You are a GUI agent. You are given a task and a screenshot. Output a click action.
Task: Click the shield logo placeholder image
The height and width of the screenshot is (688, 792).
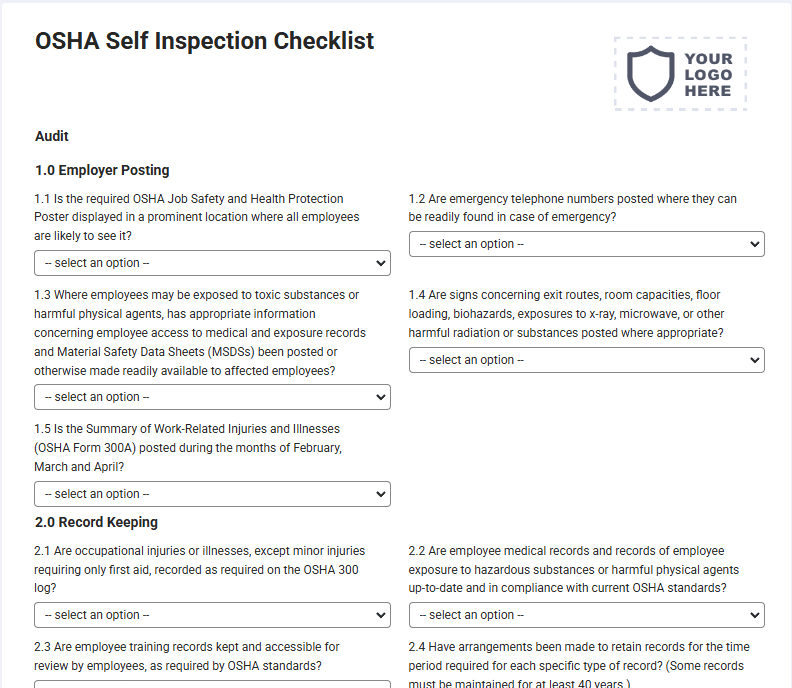[680, 74]
